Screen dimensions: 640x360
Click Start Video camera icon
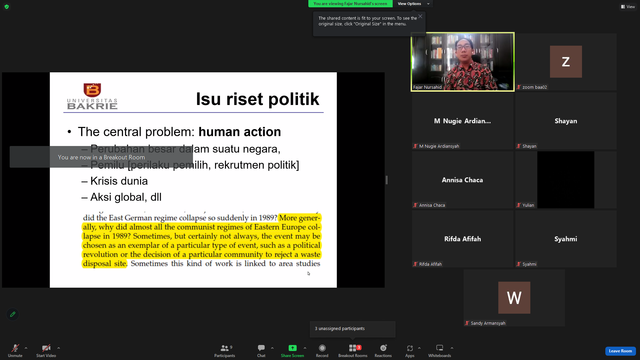[x=46, y=348]
